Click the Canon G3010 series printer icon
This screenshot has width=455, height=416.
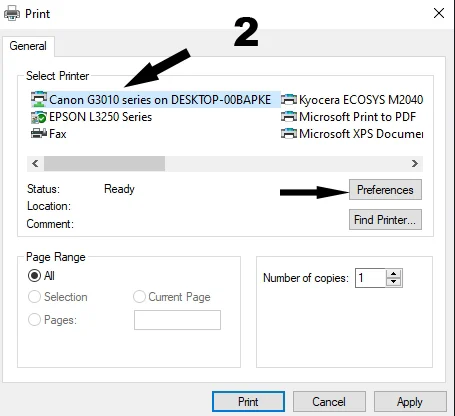(x=39, y=99)
